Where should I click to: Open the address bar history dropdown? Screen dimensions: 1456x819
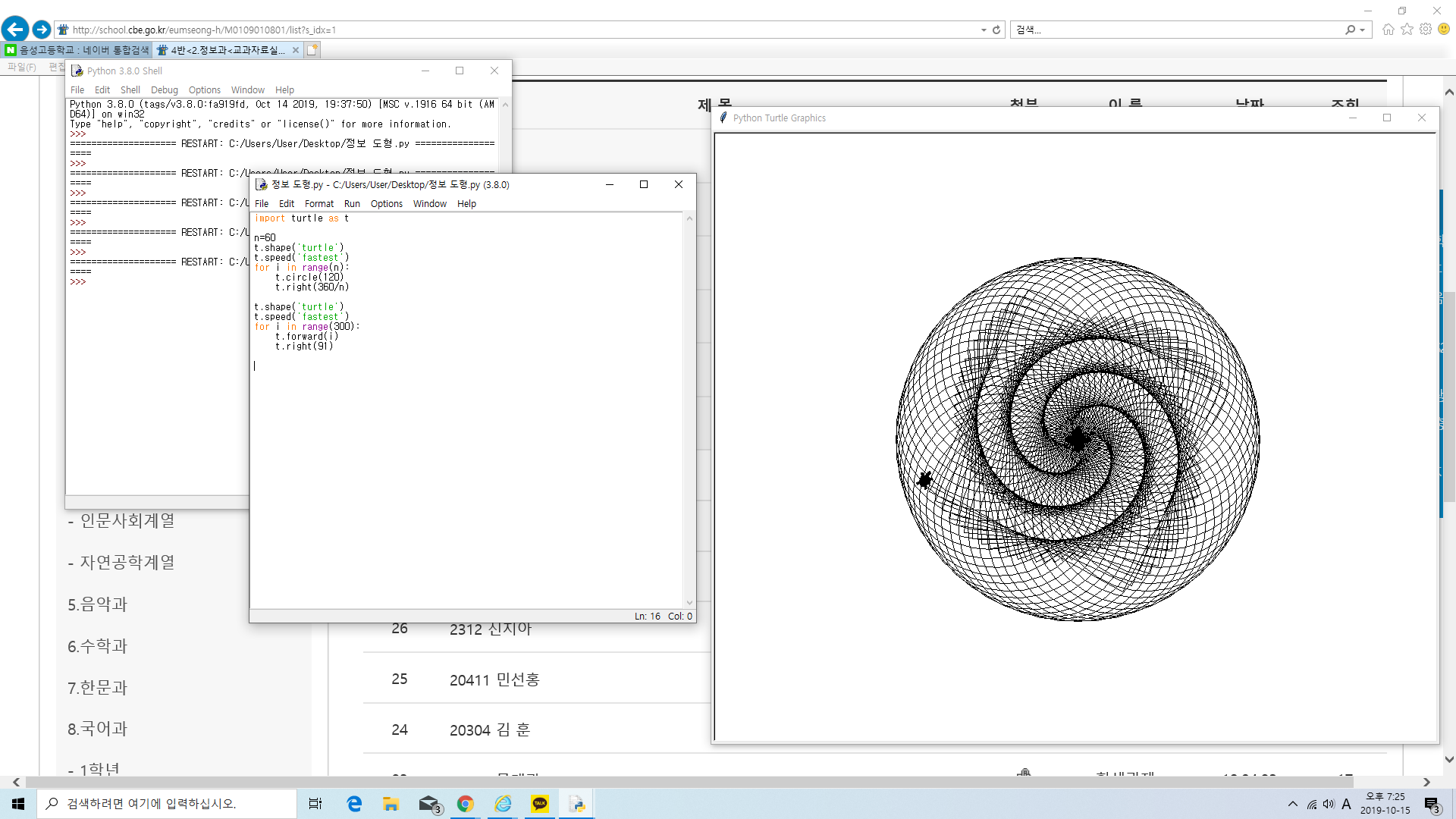[x=984, y=30]
